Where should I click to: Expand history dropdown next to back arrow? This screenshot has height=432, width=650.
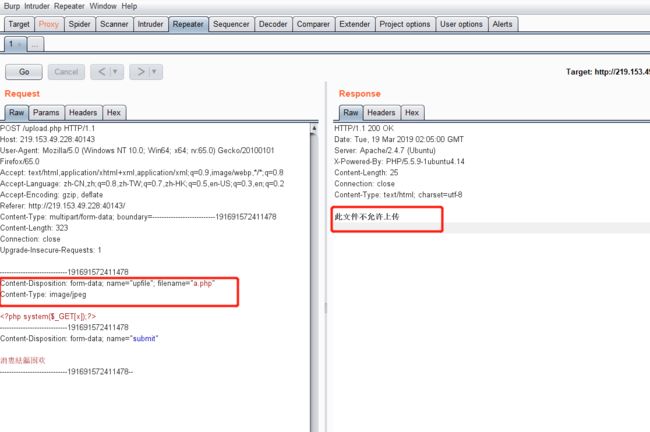tap(116, 72)
